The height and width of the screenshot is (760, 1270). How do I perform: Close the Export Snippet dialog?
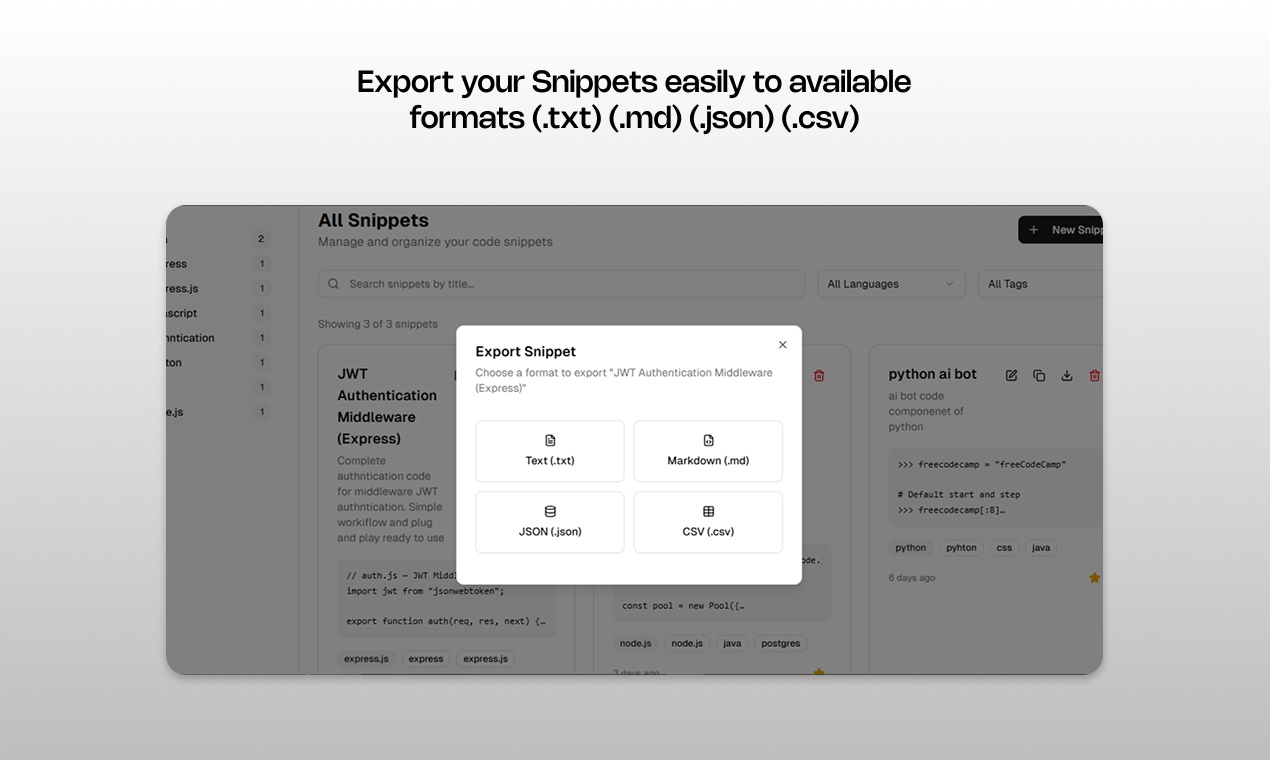[x=782, y=345]
